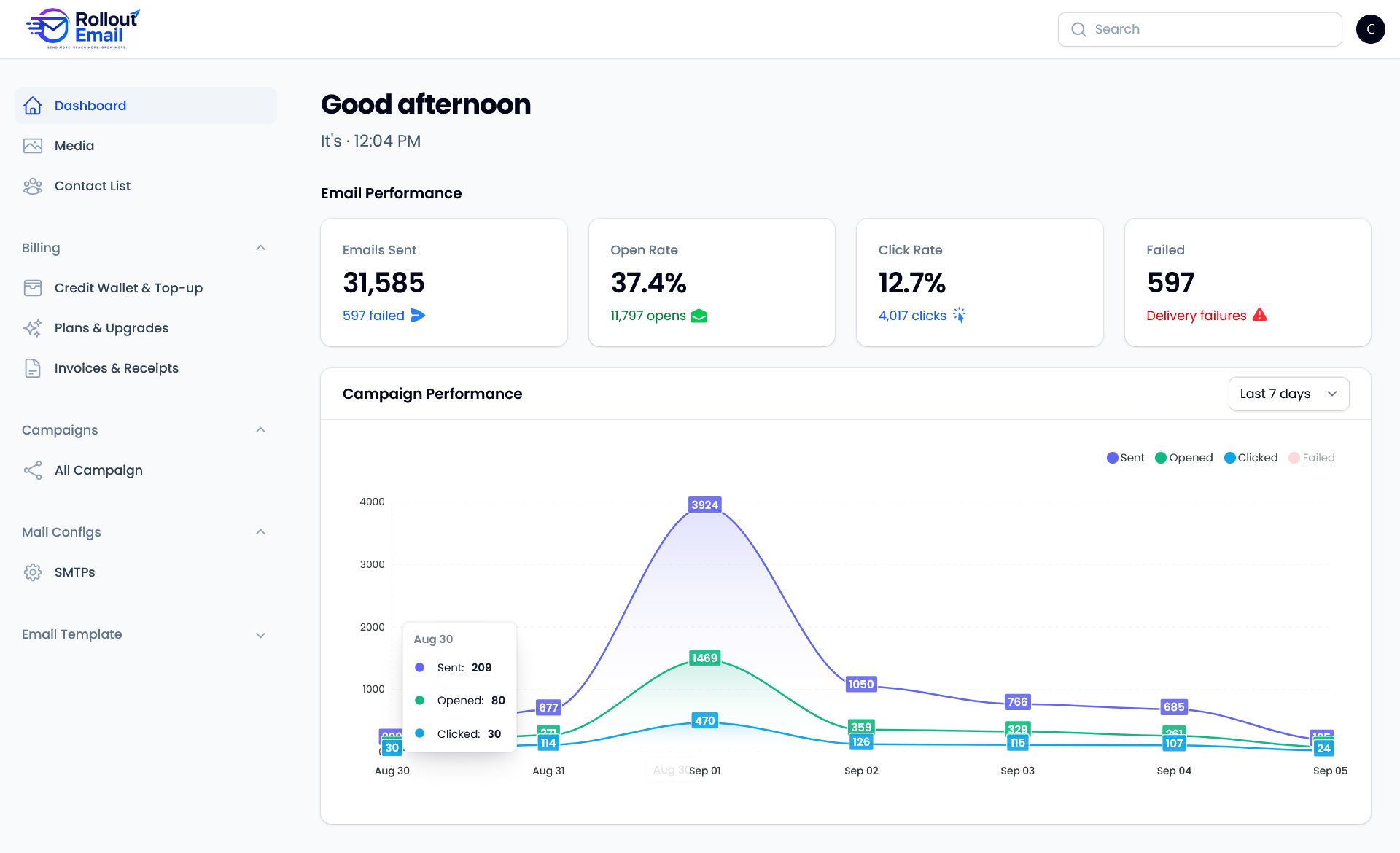Click the search magnifier icon
This screenshot has height=853, width=1400.
click(1078, 29)
